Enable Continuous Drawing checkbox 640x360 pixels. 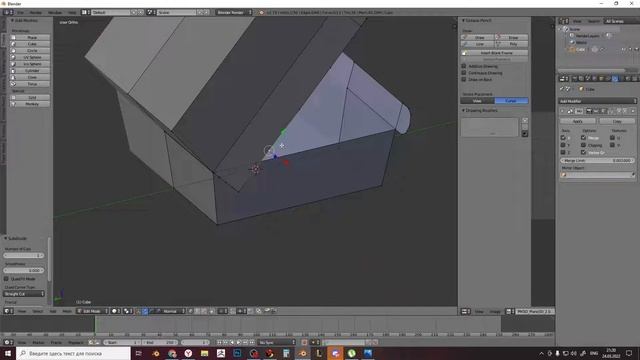(464, 73)
